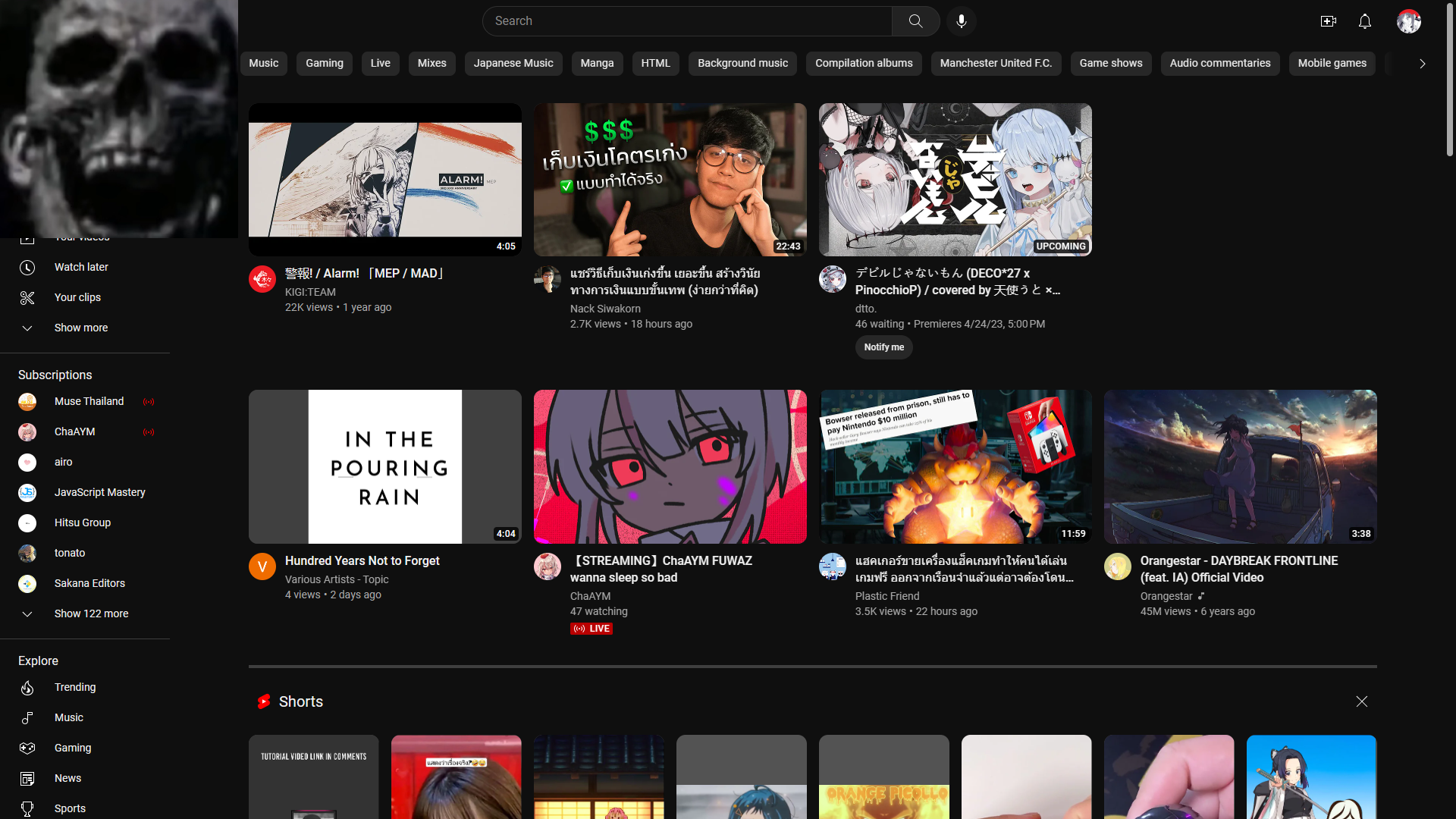Select the Japanese Music filter chip
1456x819 pixels.
(x=513, y=63)
